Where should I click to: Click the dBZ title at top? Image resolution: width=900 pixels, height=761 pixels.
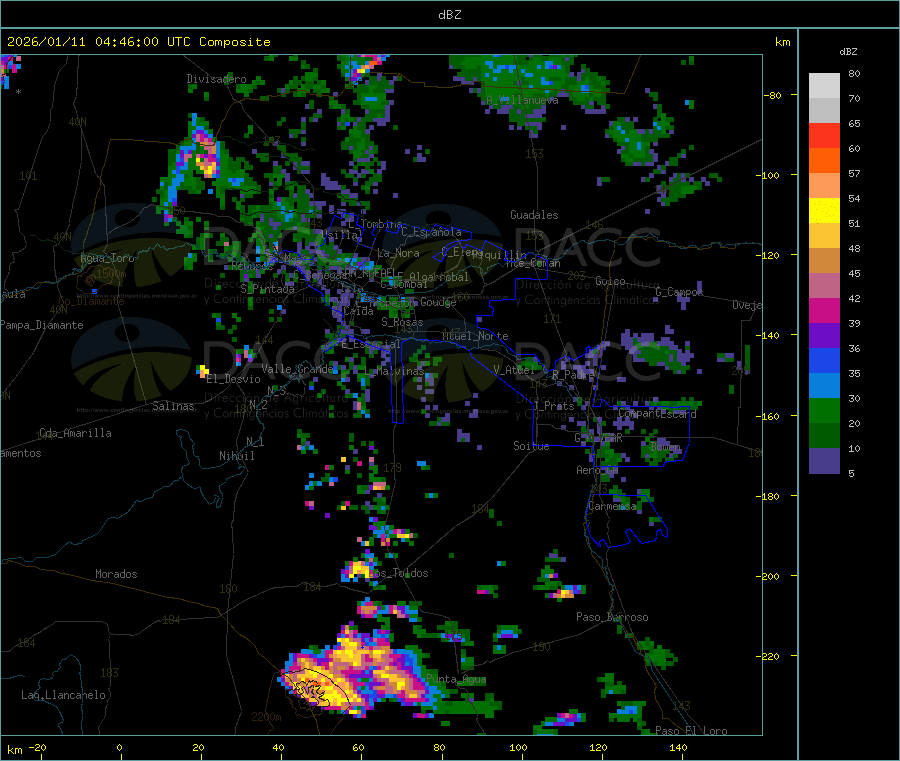tap(449, 15)
